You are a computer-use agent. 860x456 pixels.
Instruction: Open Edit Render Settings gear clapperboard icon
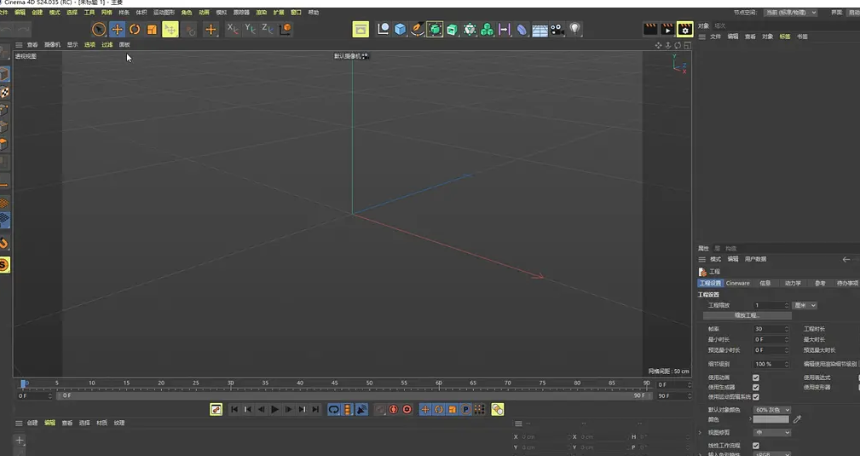pyautogui.click(x=684, y=30)
